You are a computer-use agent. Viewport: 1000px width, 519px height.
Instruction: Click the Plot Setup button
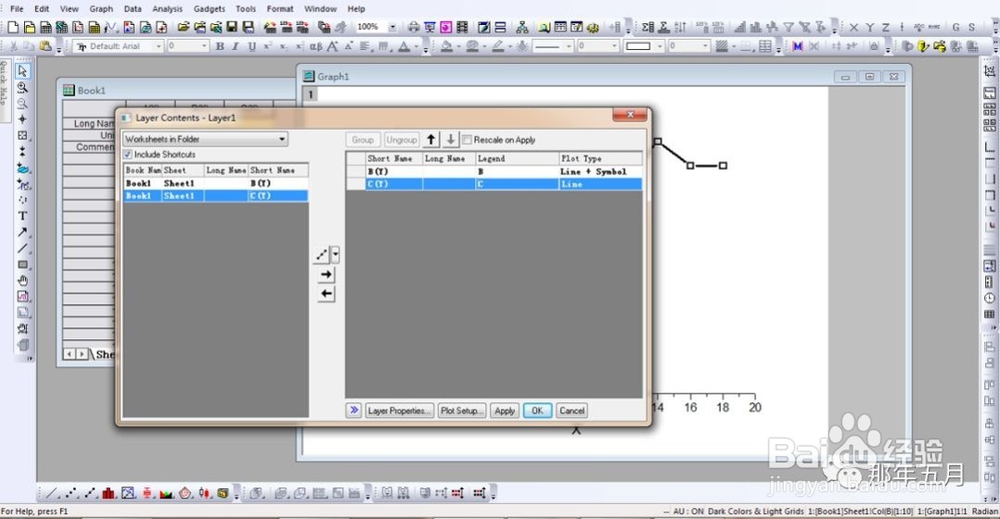point(462,411)
